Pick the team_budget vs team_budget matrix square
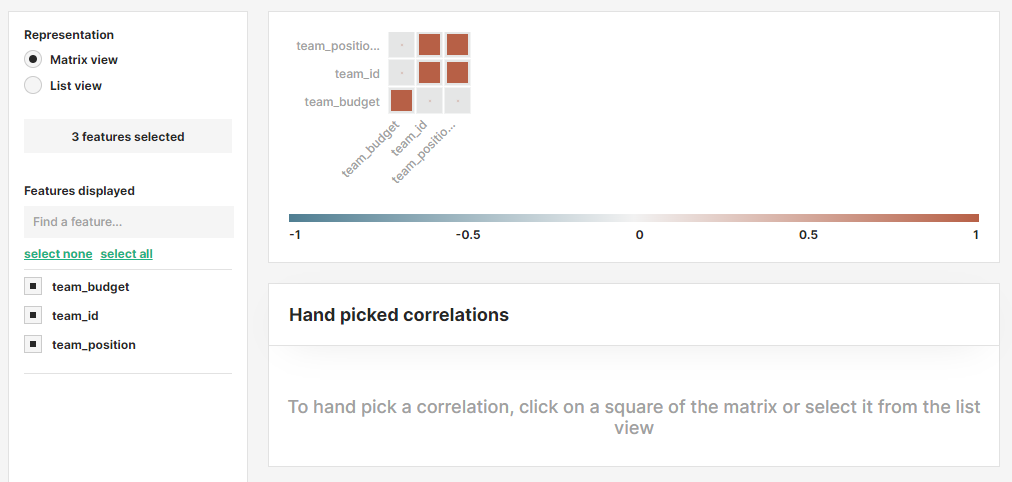Viewport: 1012px width, 482px height. [401, 101]
